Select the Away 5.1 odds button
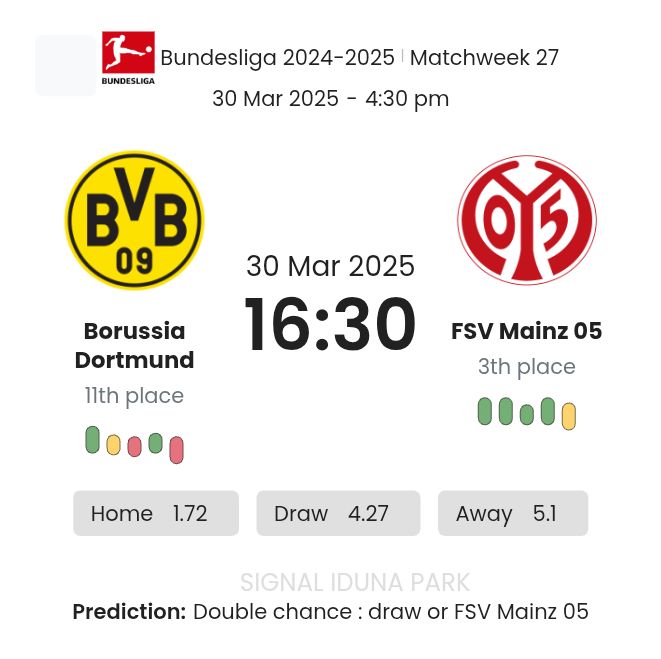Viewport: 661px width, 659px height. (x=512, y=513)
